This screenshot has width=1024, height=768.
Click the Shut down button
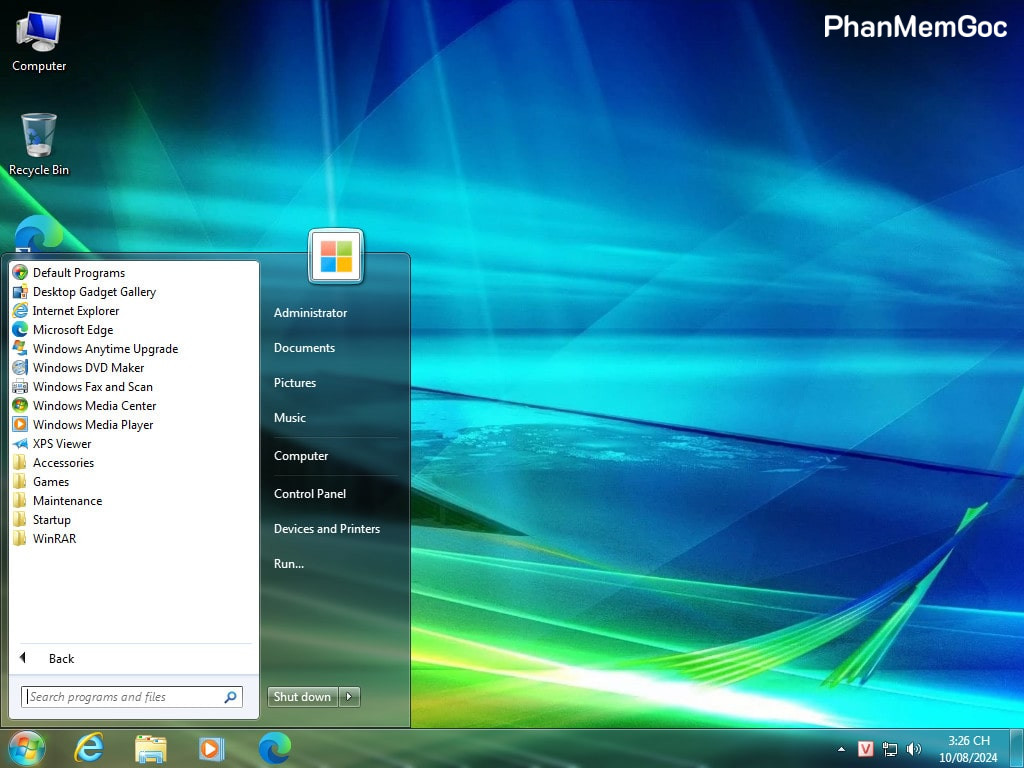[302, 697]
